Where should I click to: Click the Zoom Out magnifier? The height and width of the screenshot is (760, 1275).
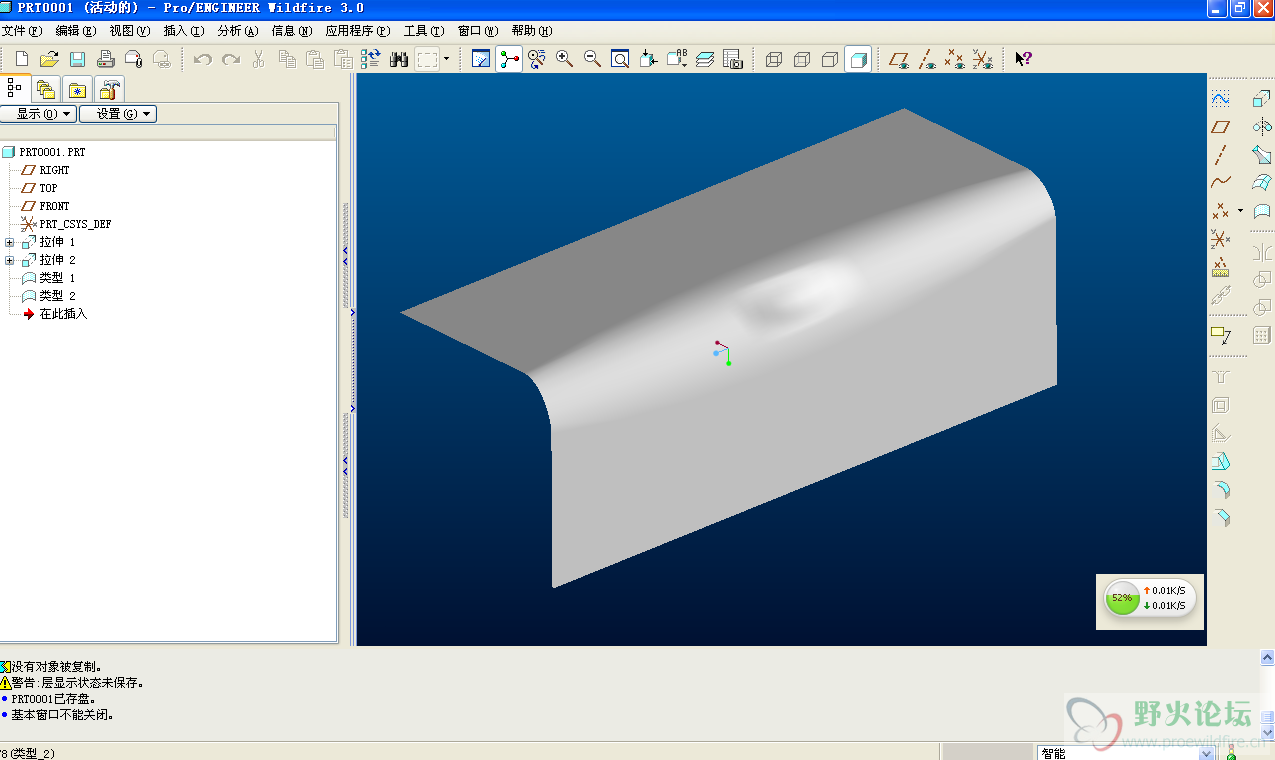tap(593, 59)
